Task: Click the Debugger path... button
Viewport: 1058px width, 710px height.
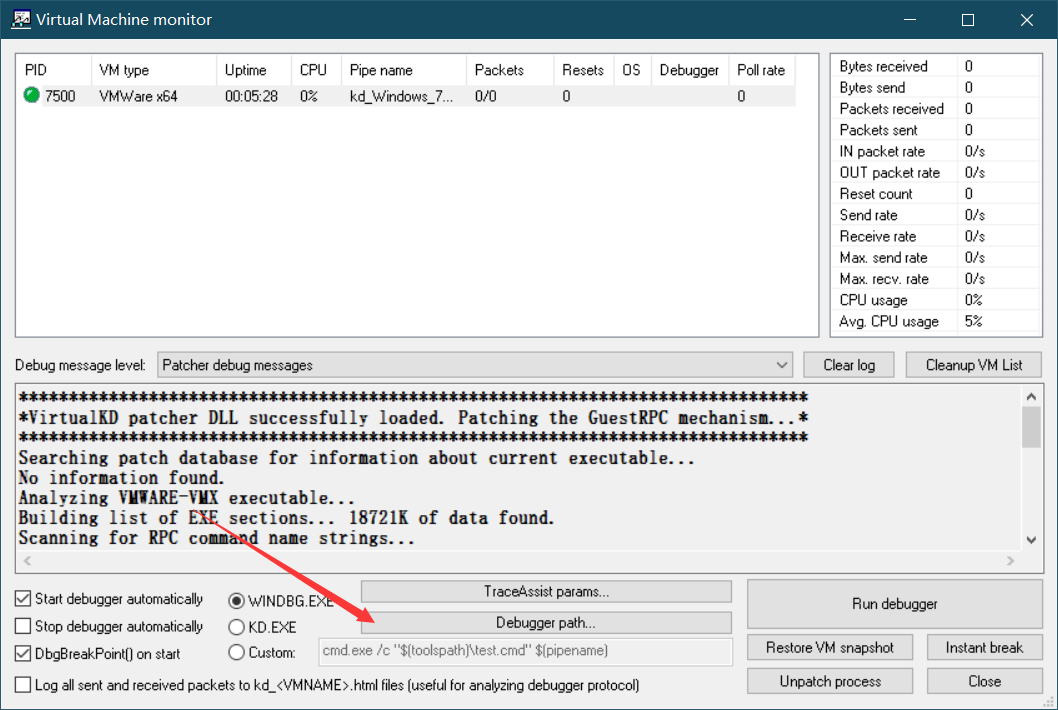Action: click(547, 623)
